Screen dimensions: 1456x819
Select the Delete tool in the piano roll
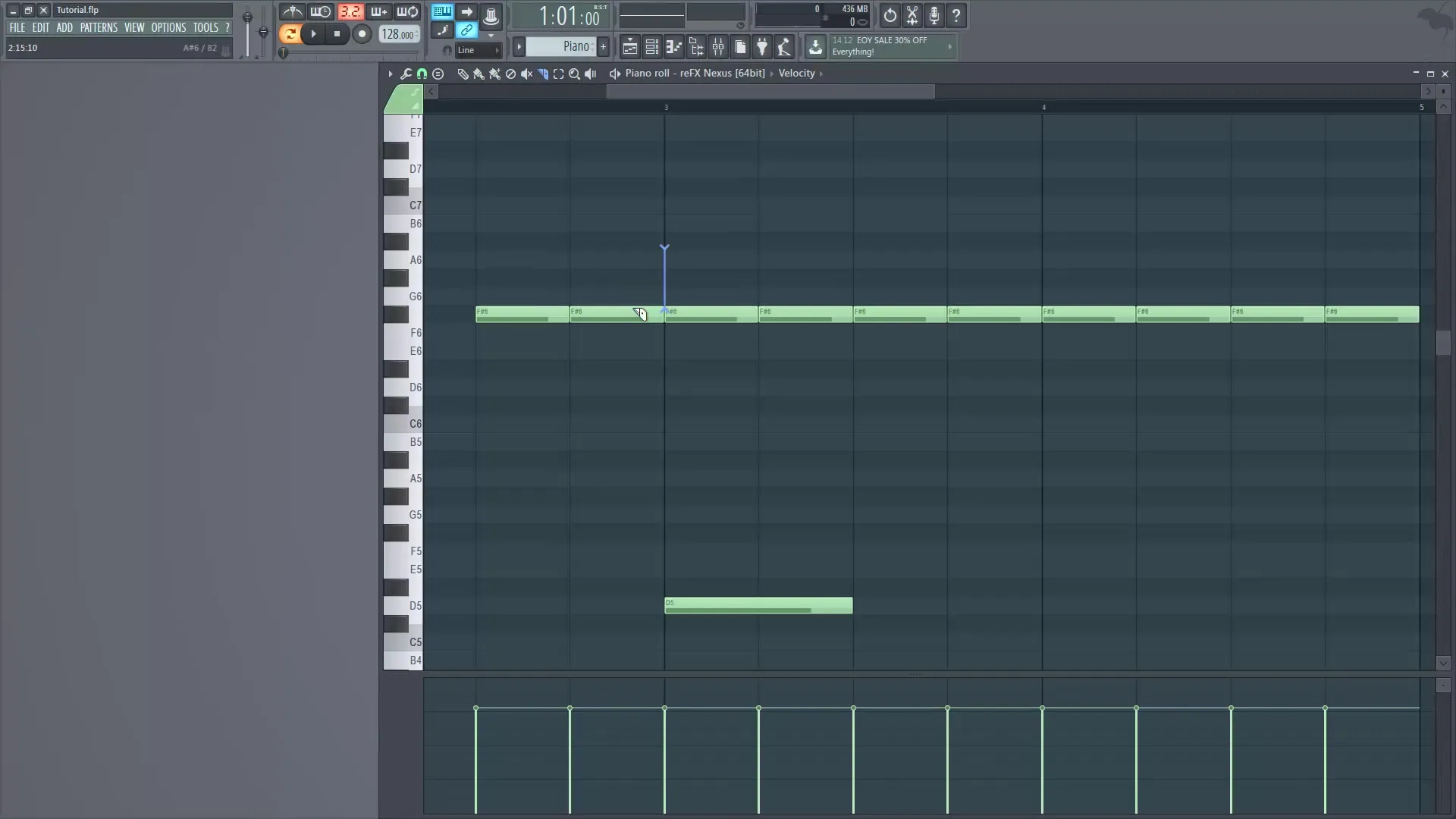pos(510,74)
